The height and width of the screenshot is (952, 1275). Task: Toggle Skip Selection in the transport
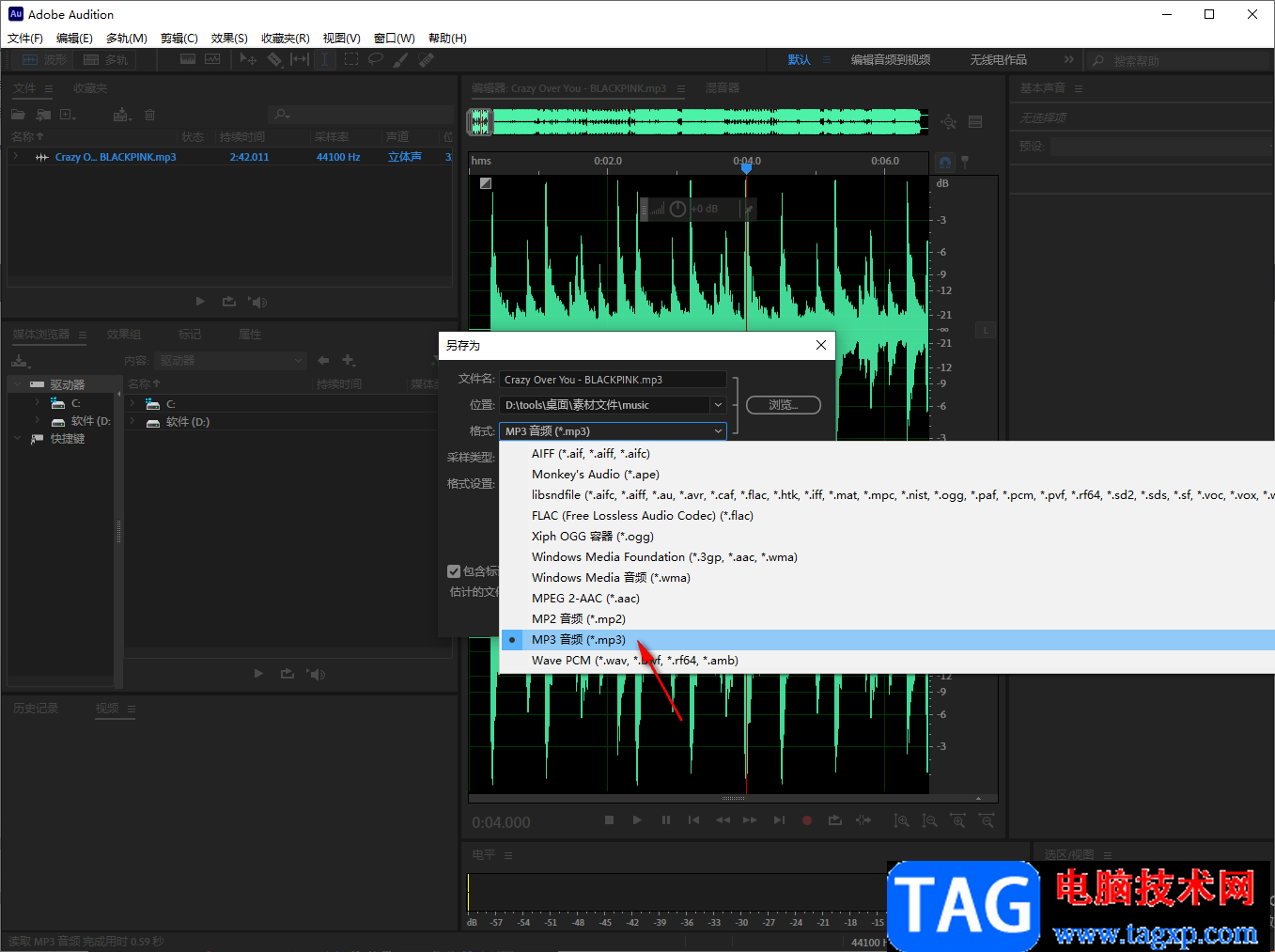[863, 820]
